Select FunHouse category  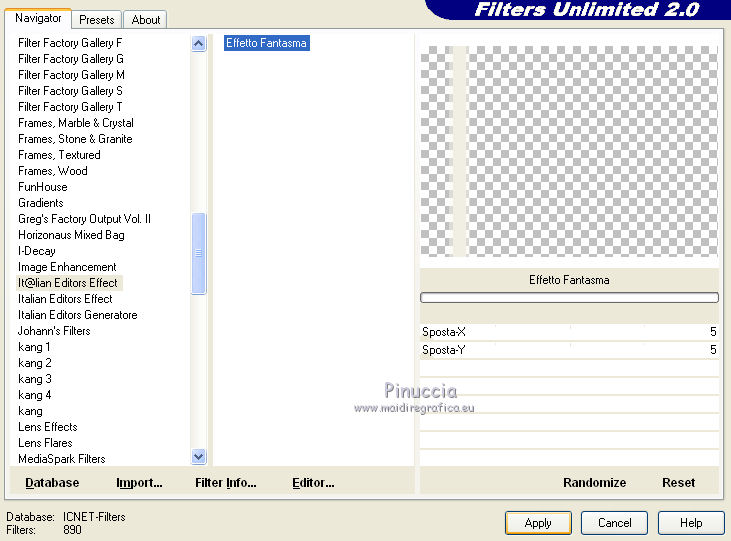tap(43, 187)
